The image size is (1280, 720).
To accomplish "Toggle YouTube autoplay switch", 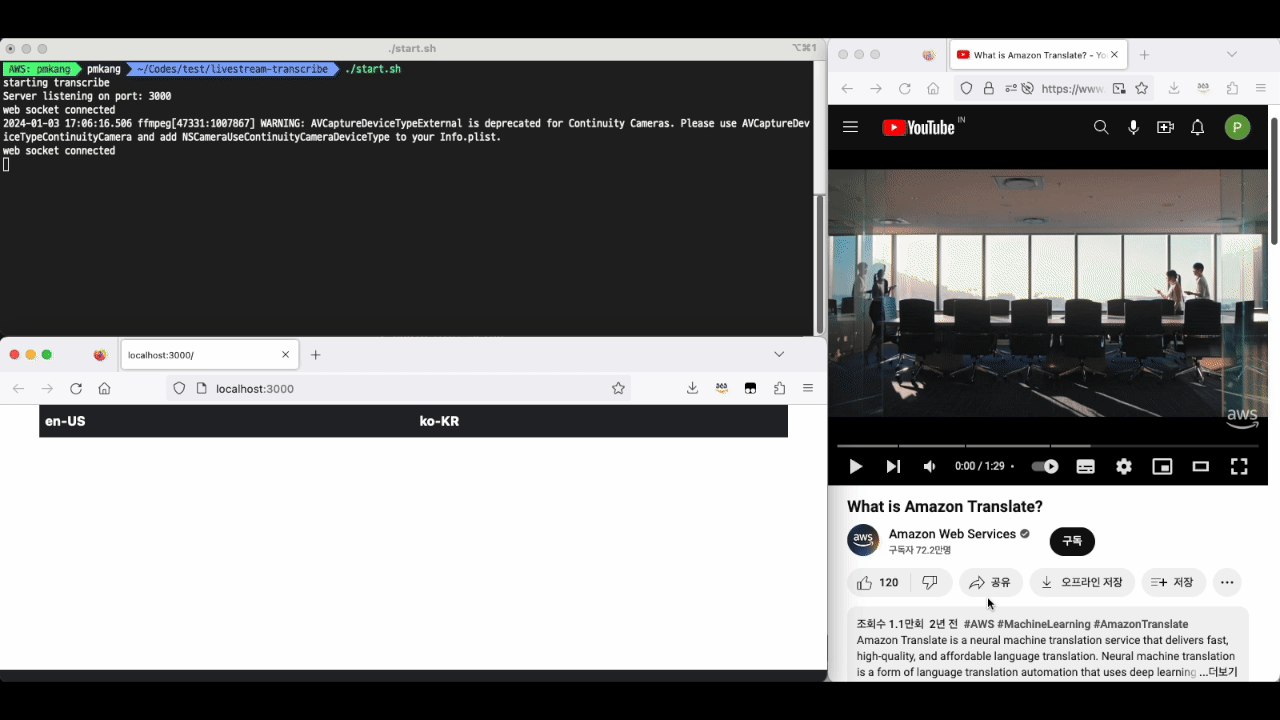I will tap(1045, 466).
